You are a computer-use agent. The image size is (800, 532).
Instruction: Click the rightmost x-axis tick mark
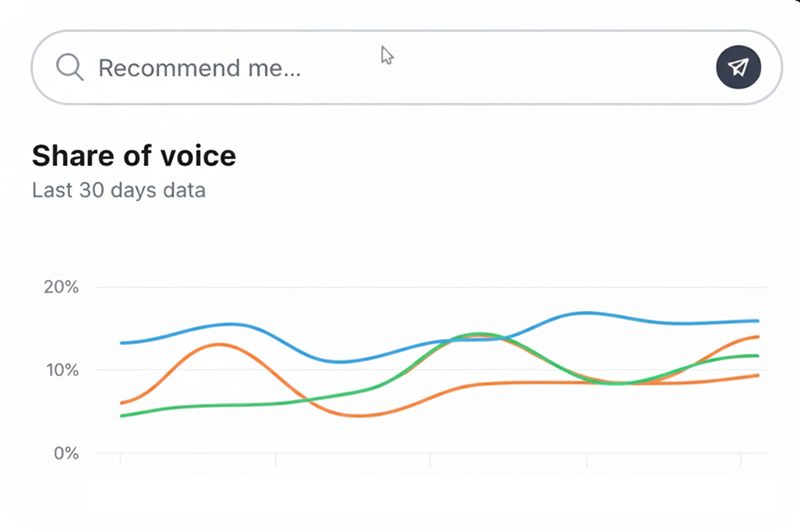[x=741, y=460]
